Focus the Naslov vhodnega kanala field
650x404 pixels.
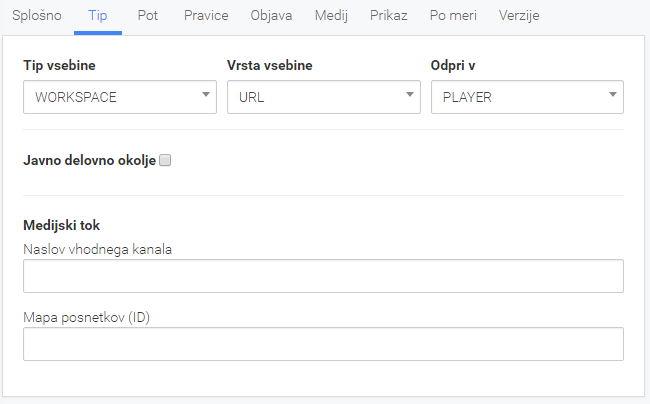tap(323, 276)
